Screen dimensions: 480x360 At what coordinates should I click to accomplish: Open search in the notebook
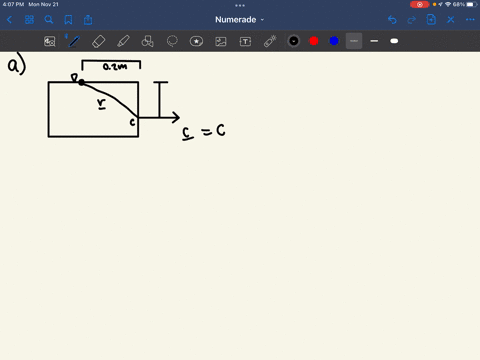(49, 20)
